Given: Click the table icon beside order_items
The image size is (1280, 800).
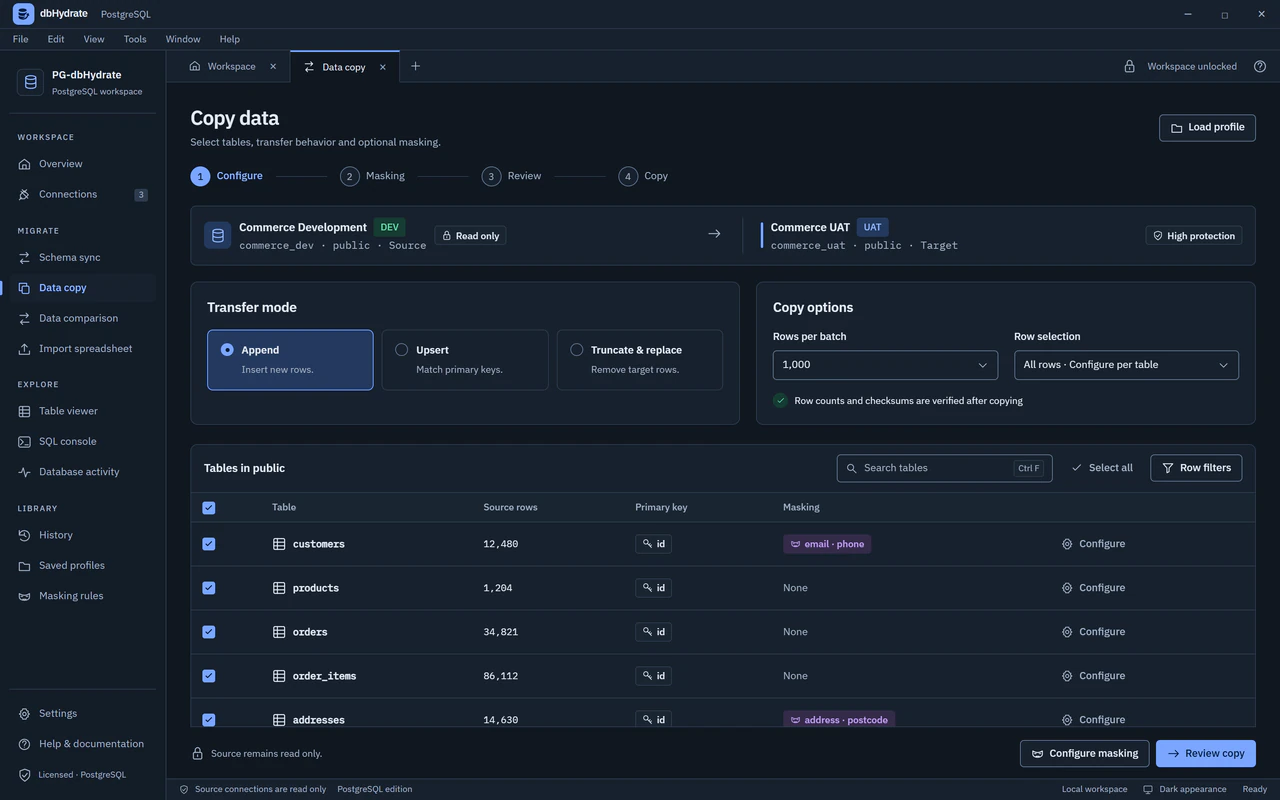Looking at the screenshot, I should 279,676.
